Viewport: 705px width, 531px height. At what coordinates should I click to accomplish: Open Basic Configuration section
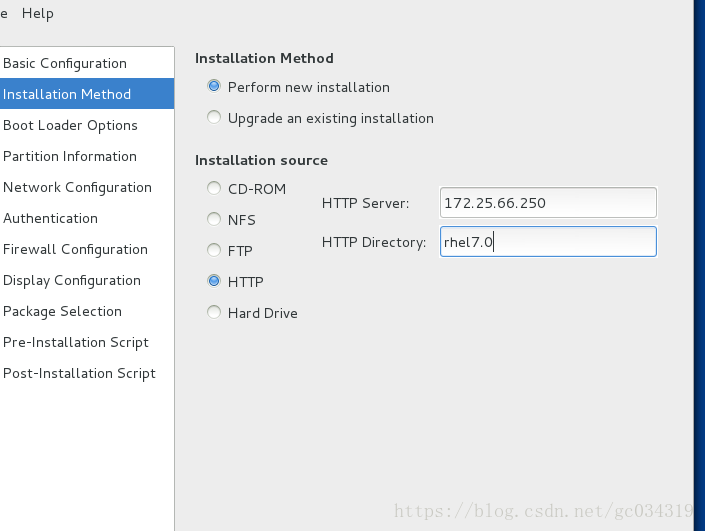point(65,63)
